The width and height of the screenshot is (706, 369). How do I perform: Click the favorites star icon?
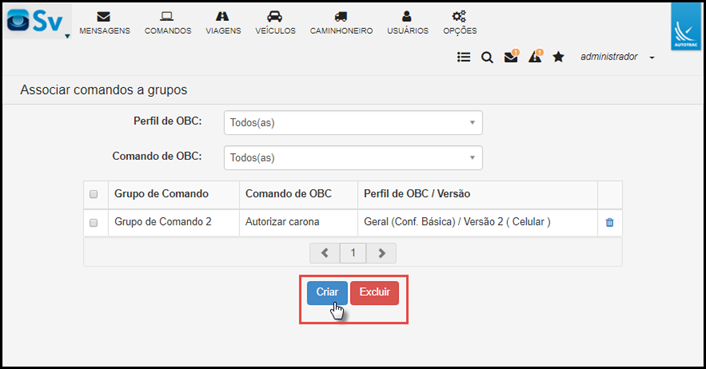[558, 57]
